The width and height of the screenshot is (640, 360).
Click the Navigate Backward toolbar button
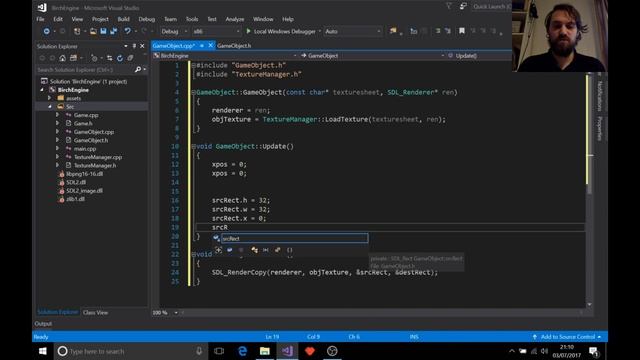coord(47,31)
